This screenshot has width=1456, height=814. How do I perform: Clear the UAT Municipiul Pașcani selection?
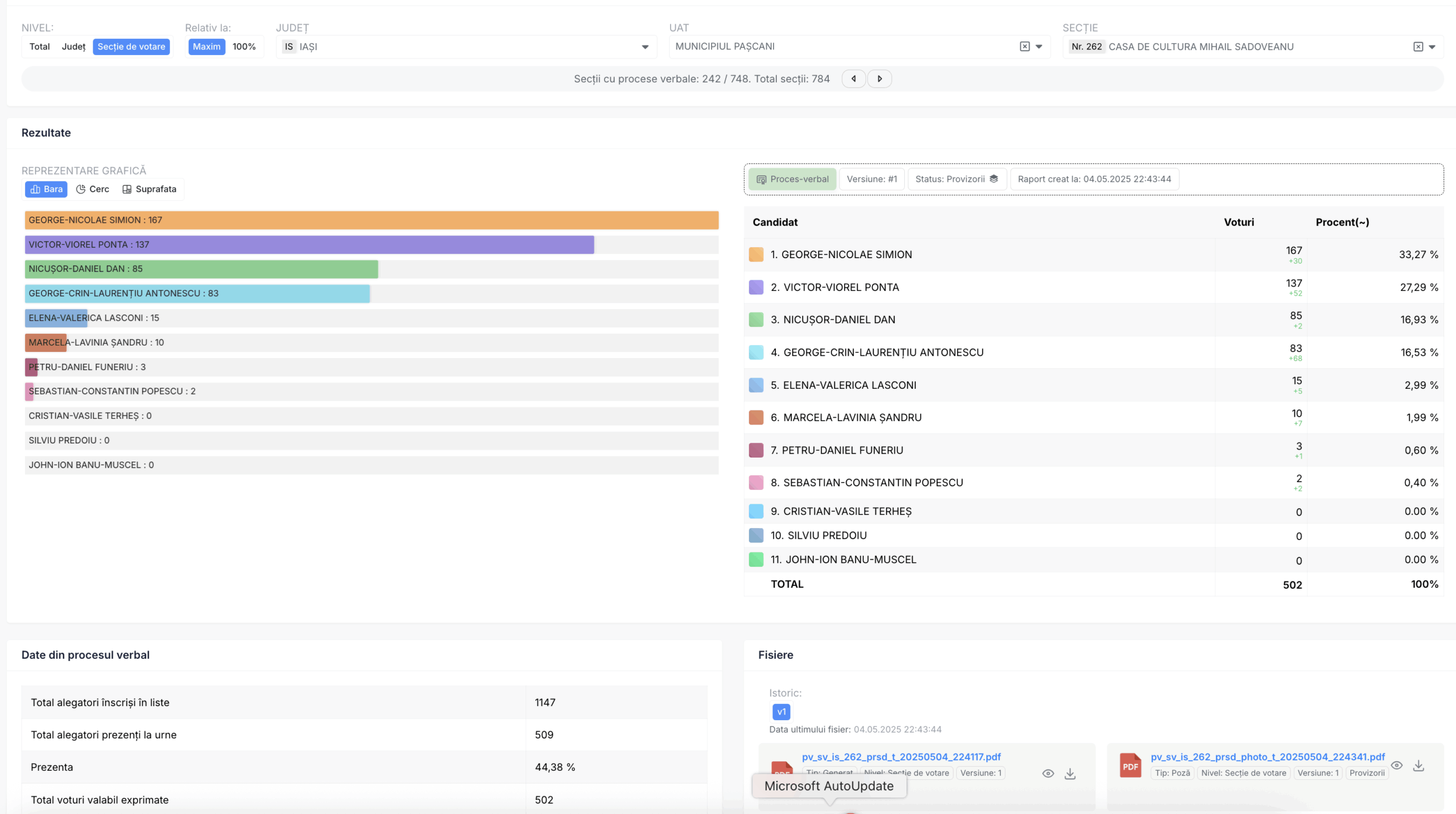(1024, 47)
